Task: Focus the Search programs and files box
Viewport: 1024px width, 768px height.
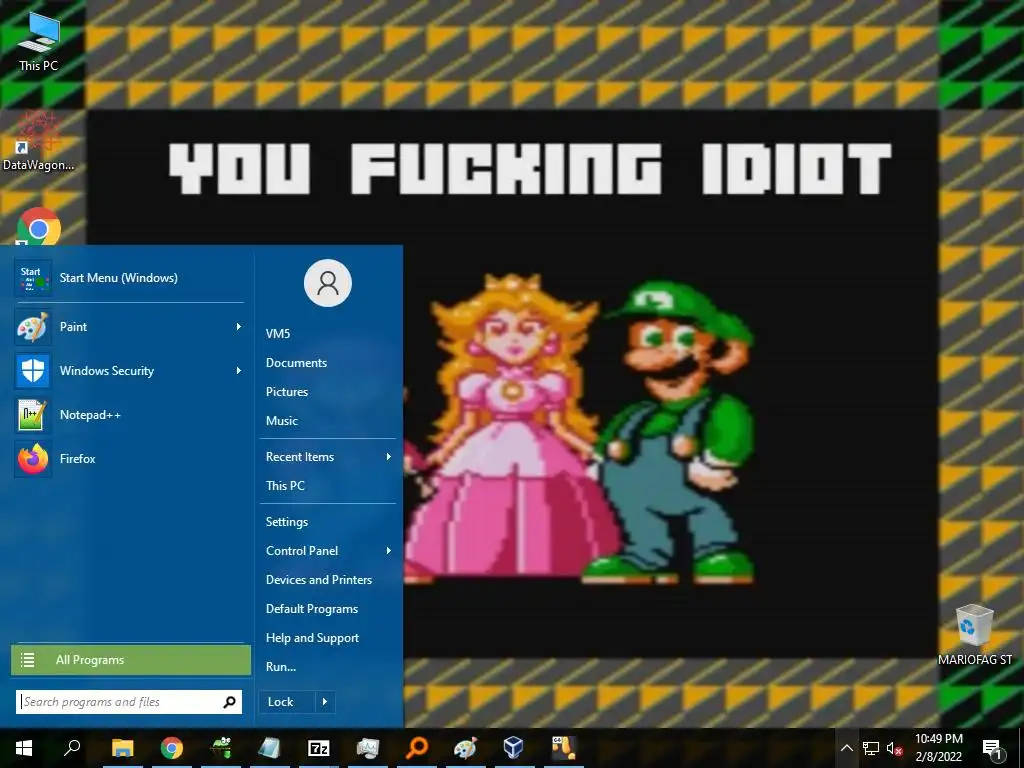Action: pyautogui.click(x=129, y=702)
